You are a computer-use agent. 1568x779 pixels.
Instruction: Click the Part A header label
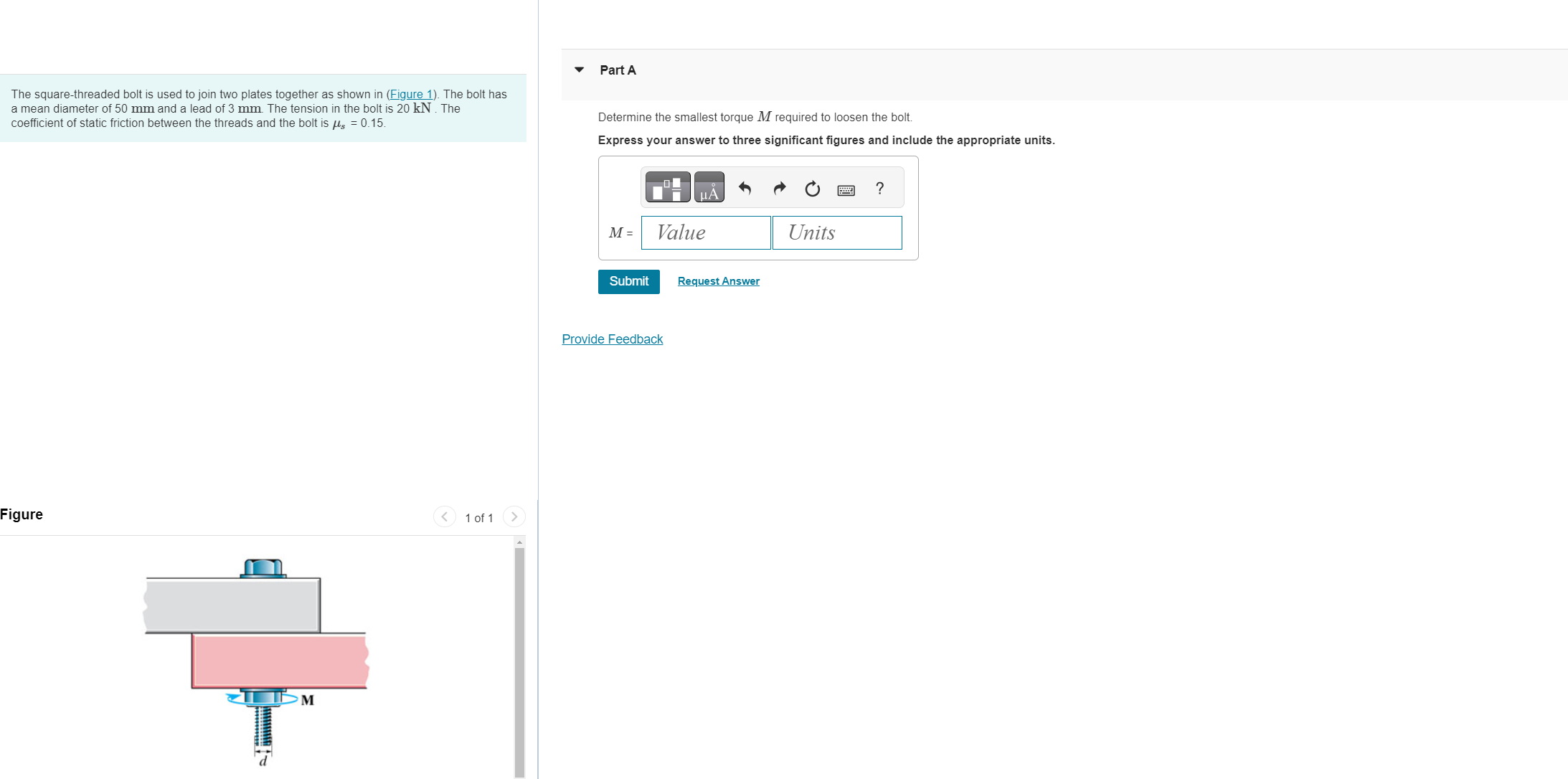pyautogui.click(x=618, y=70)
